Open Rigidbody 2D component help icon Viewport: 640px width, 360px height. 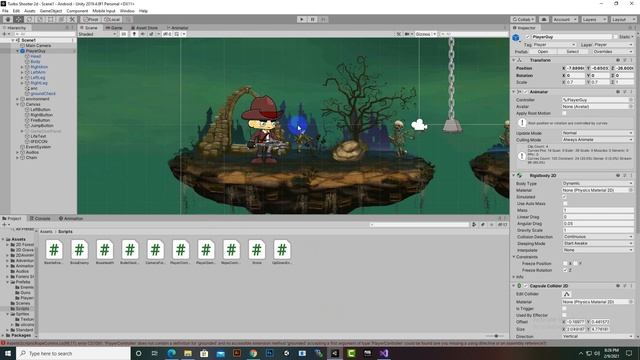618,176
